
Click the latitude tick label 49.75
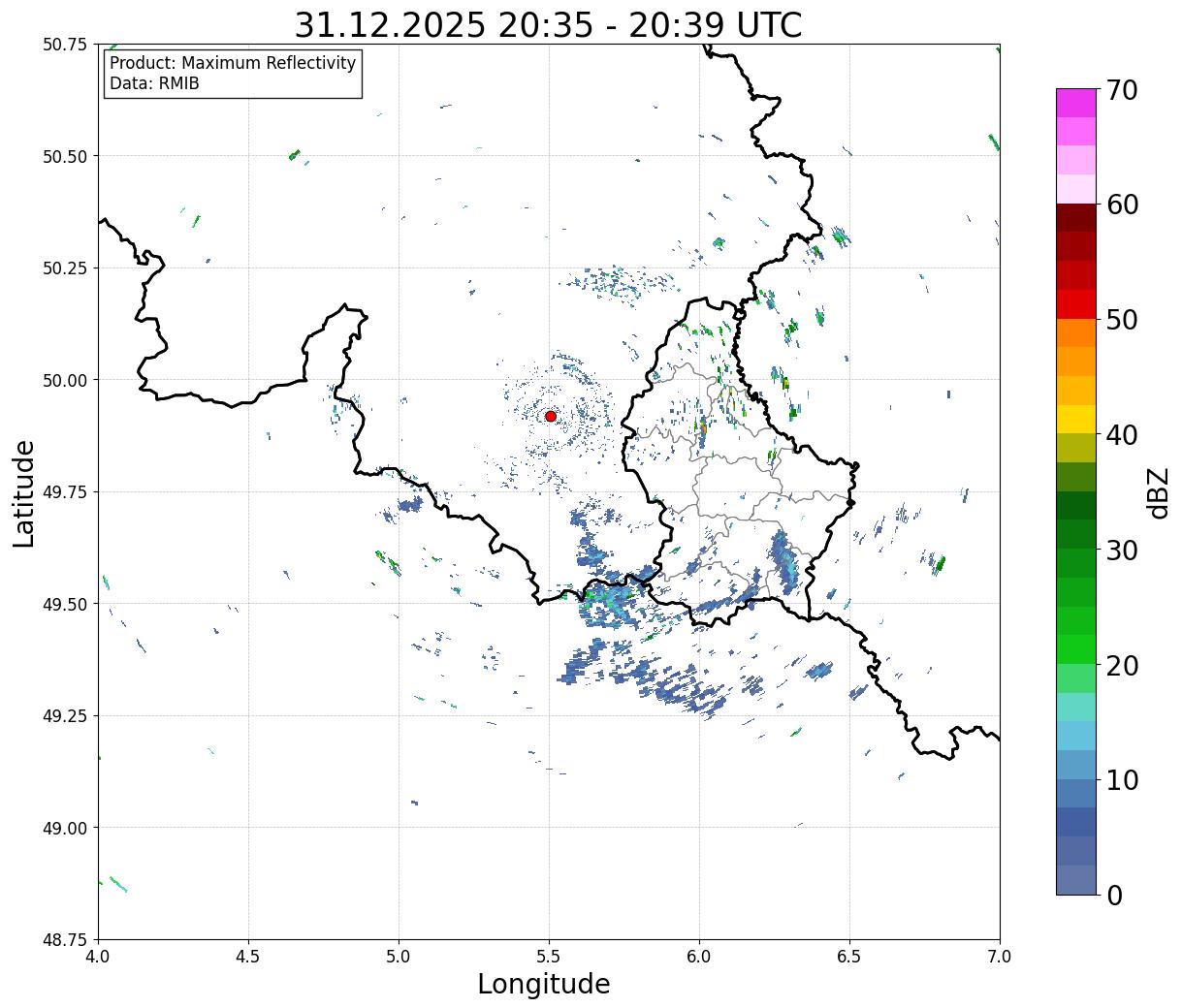pyautogui.click(x=65, y=492)
